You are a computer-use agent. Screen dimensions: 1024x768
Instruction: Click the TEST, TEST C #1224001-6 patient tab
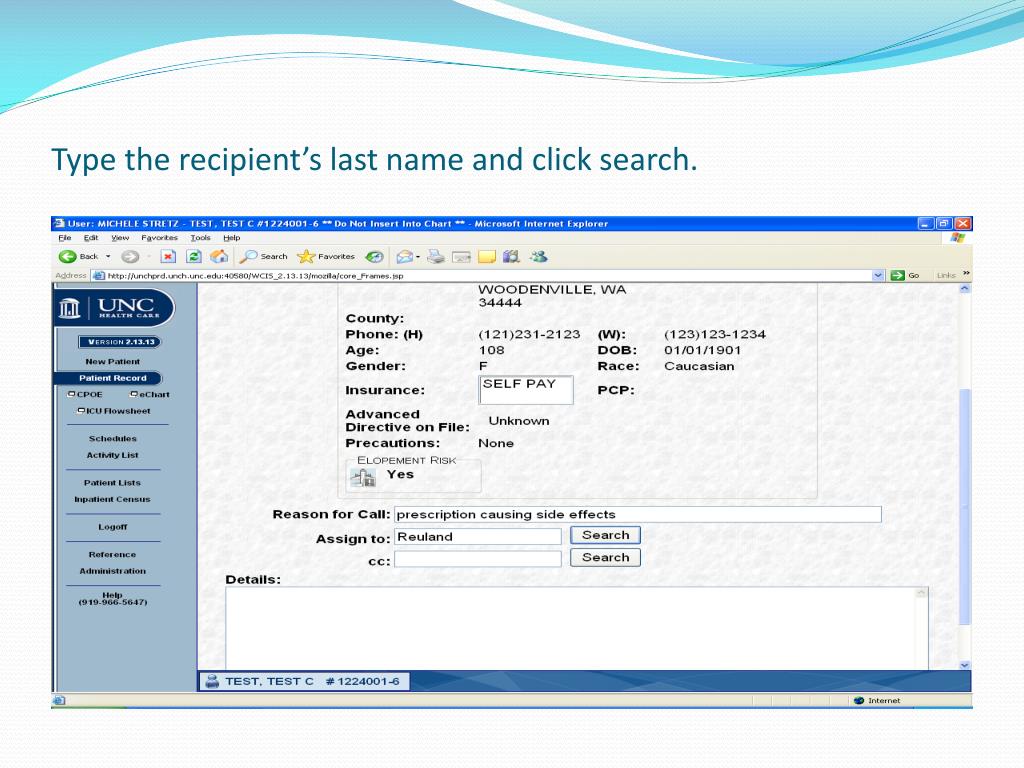tap(304, 681)
